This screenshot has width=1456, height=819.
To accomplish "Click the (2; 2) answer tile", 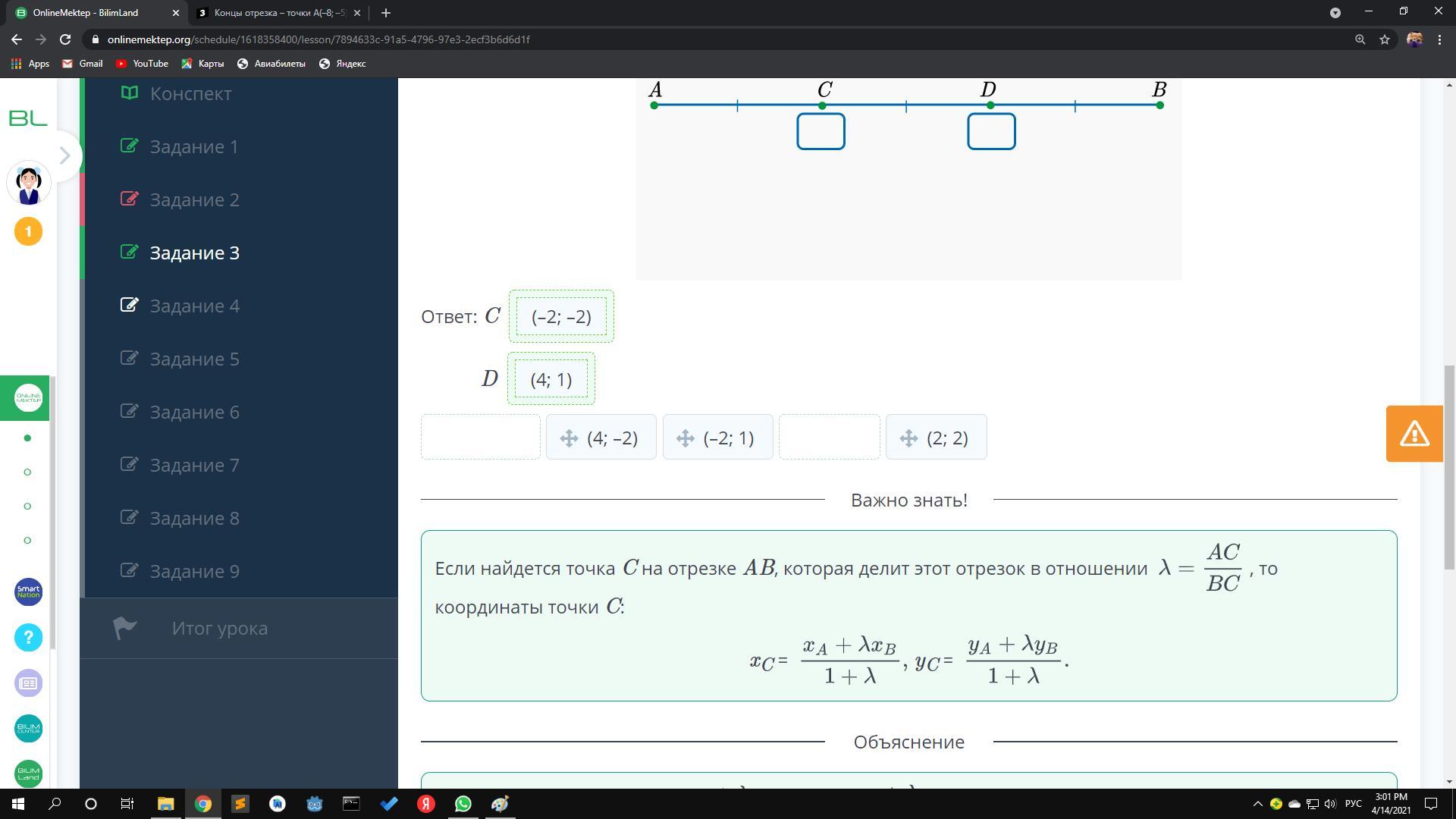I will 937,438.
